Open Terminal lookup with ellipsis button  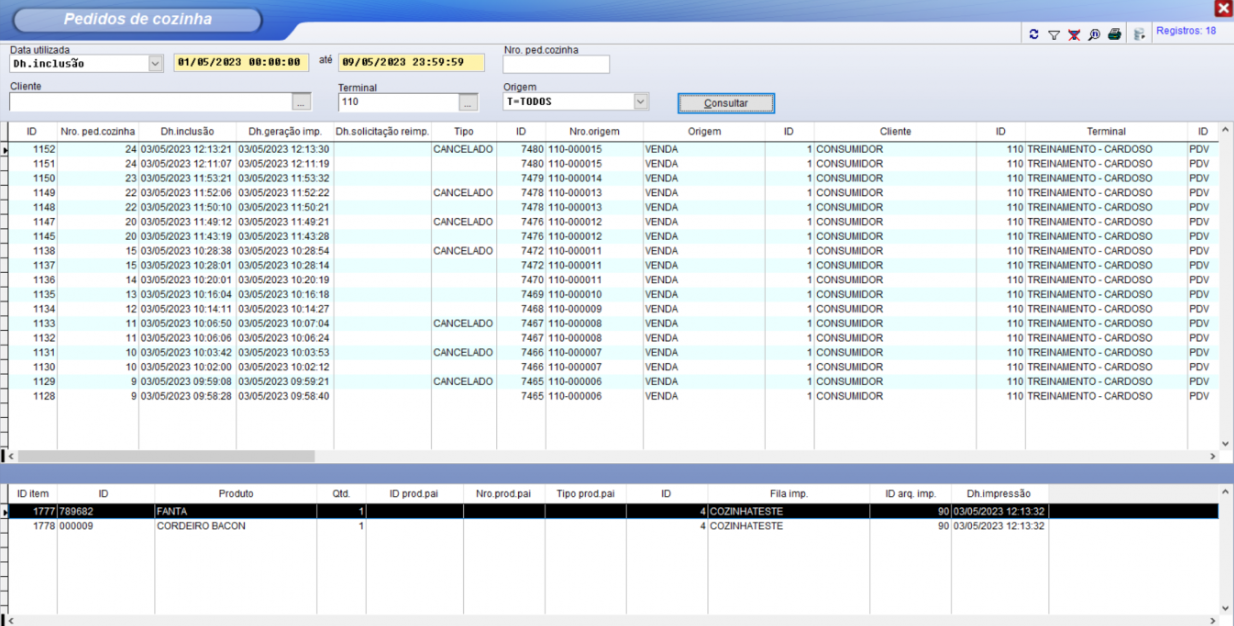[468, 102]
